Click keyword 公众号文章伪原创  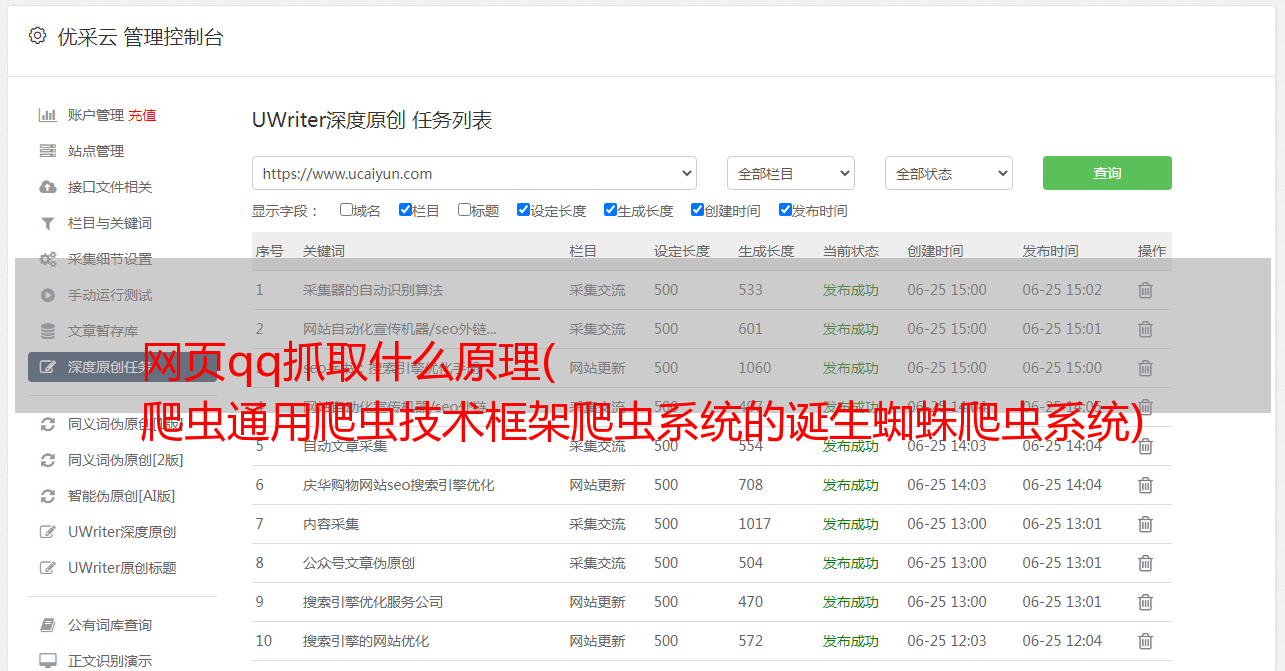[x=359, y=563]
